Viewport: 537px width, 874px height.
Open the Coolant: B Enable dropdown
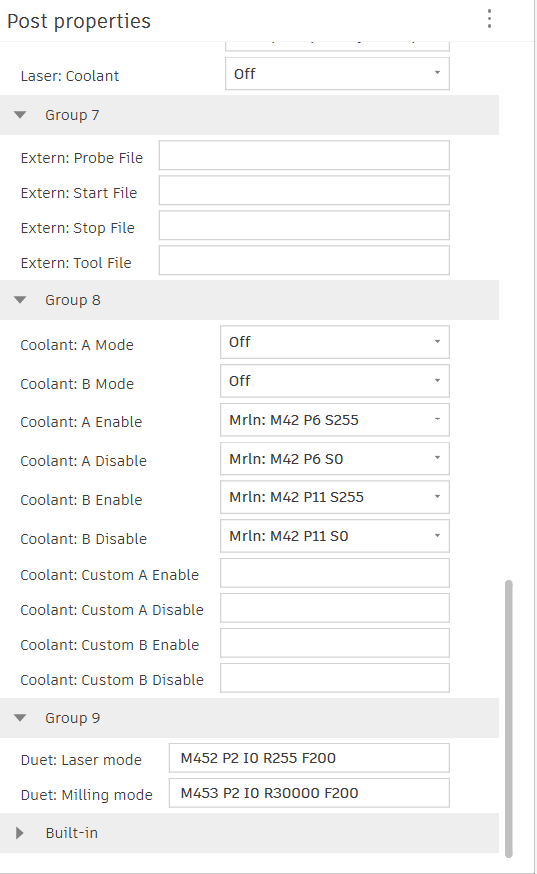335,497
